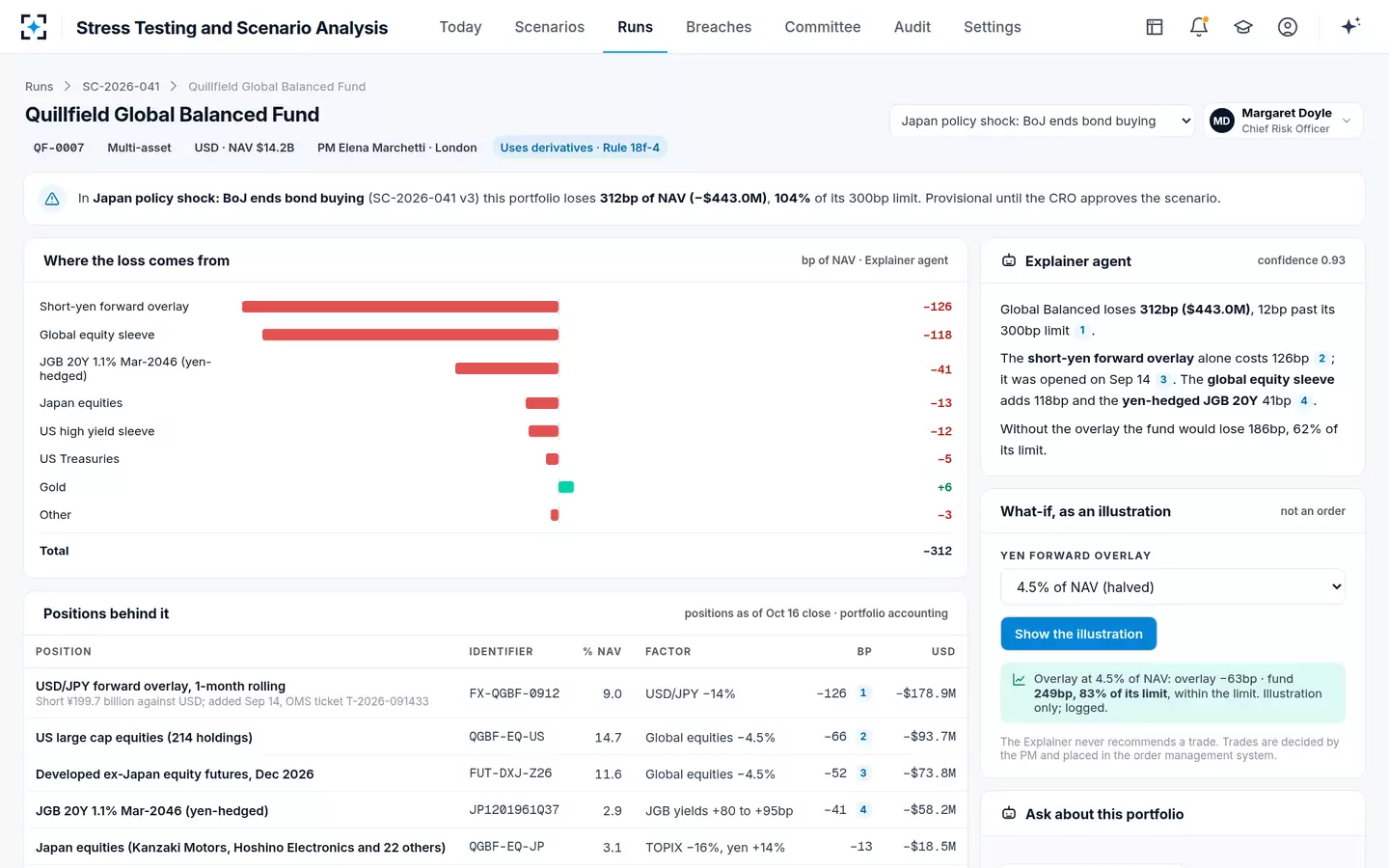Click reference badge 1 in USD/JPY overlay row

[863, 693]
